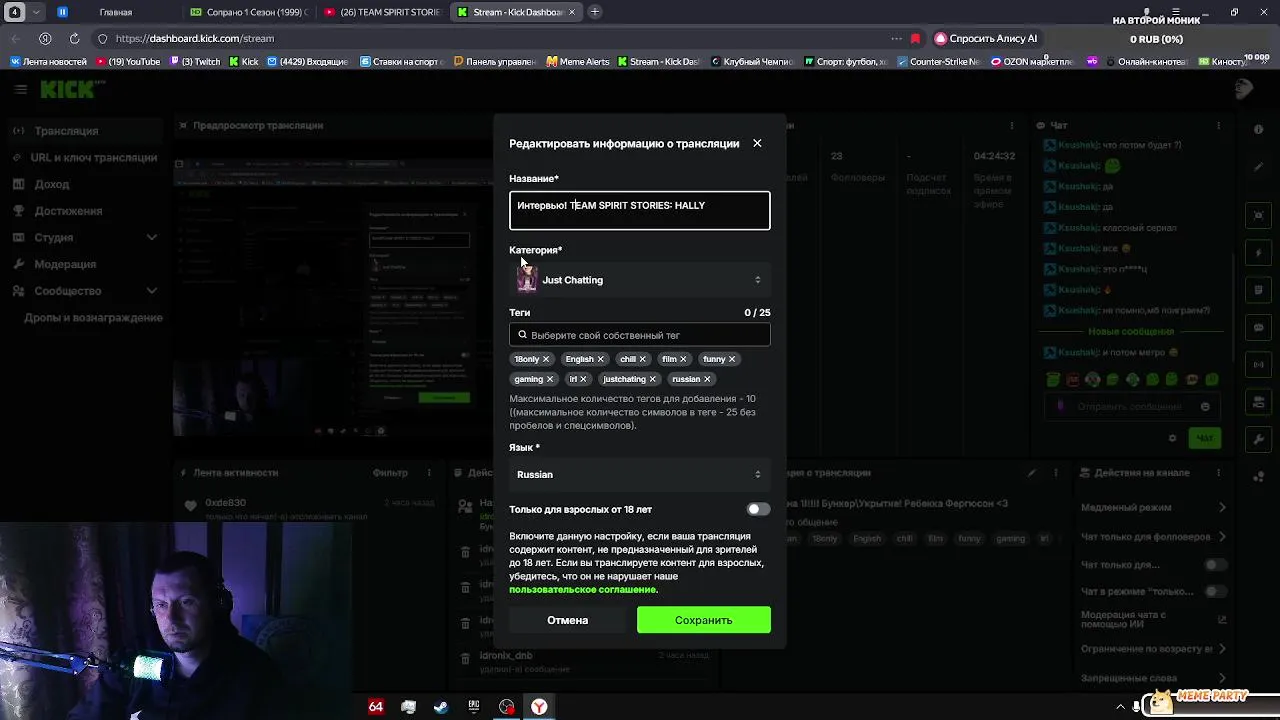The image size is (1280, 720).
Task: Focus the tag search field
Action: click(x=640, y=335)
